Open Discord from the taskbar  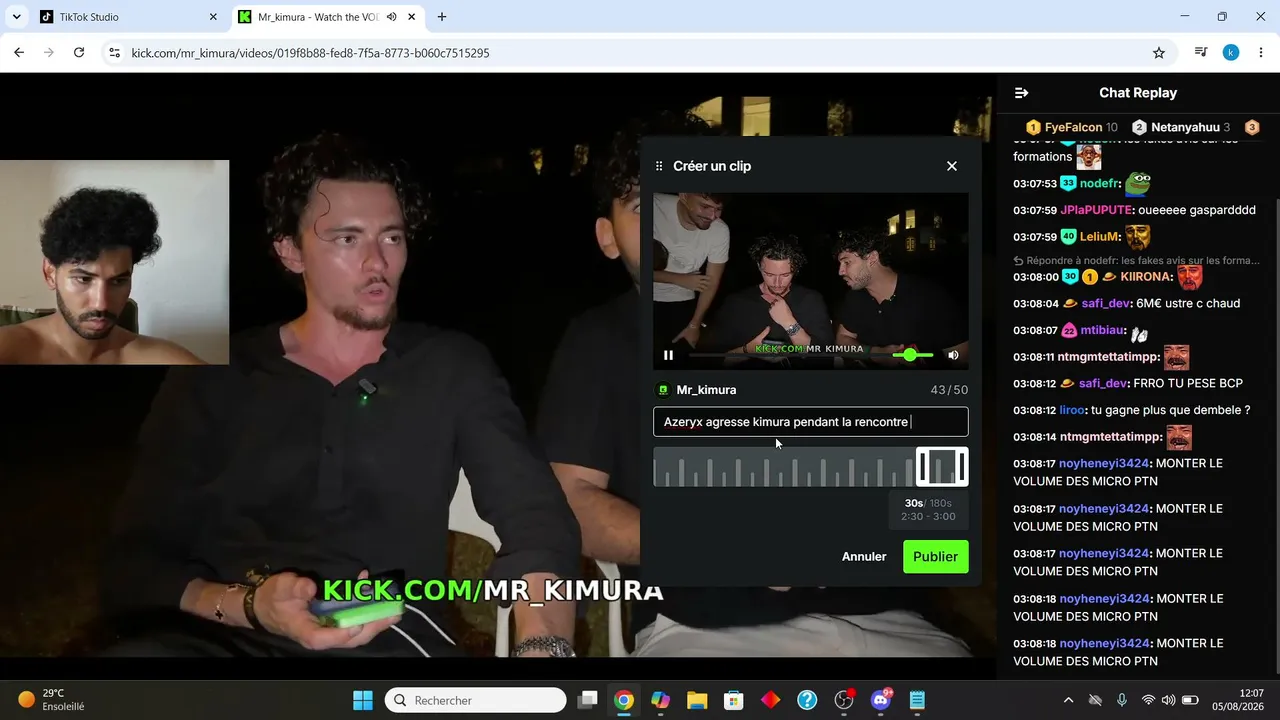881,700
